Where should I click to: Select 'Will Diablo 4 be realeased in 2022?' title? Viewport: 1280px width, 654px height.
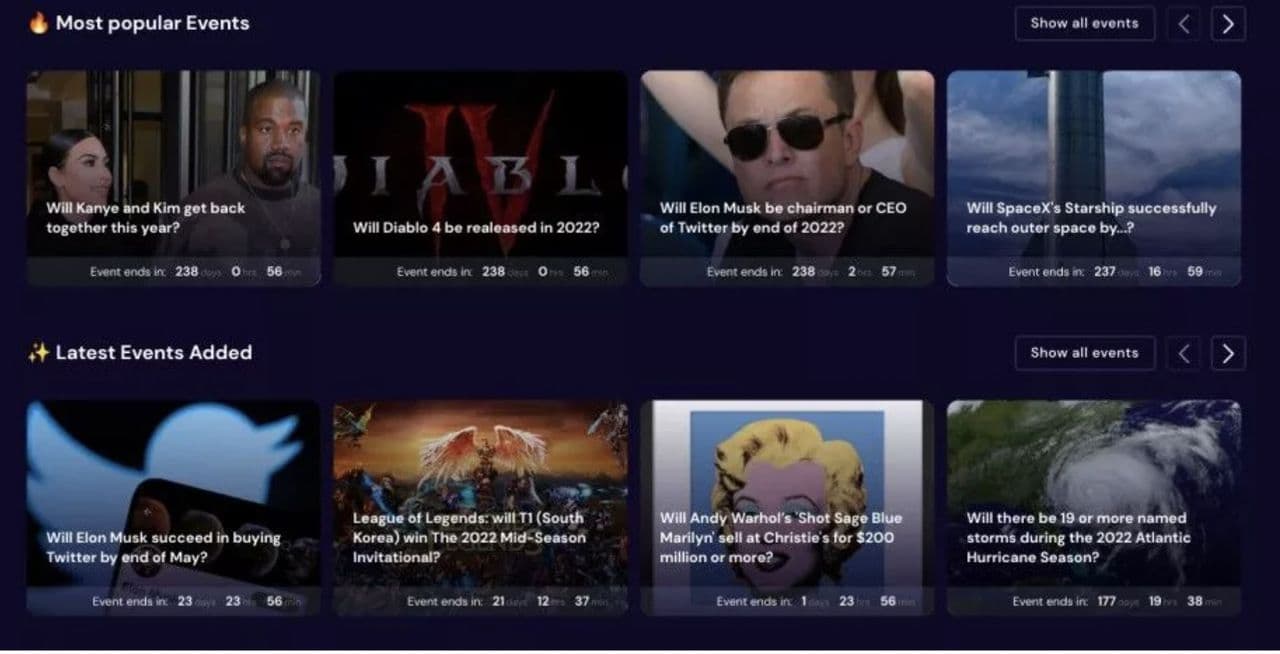(x=476, y=228)
